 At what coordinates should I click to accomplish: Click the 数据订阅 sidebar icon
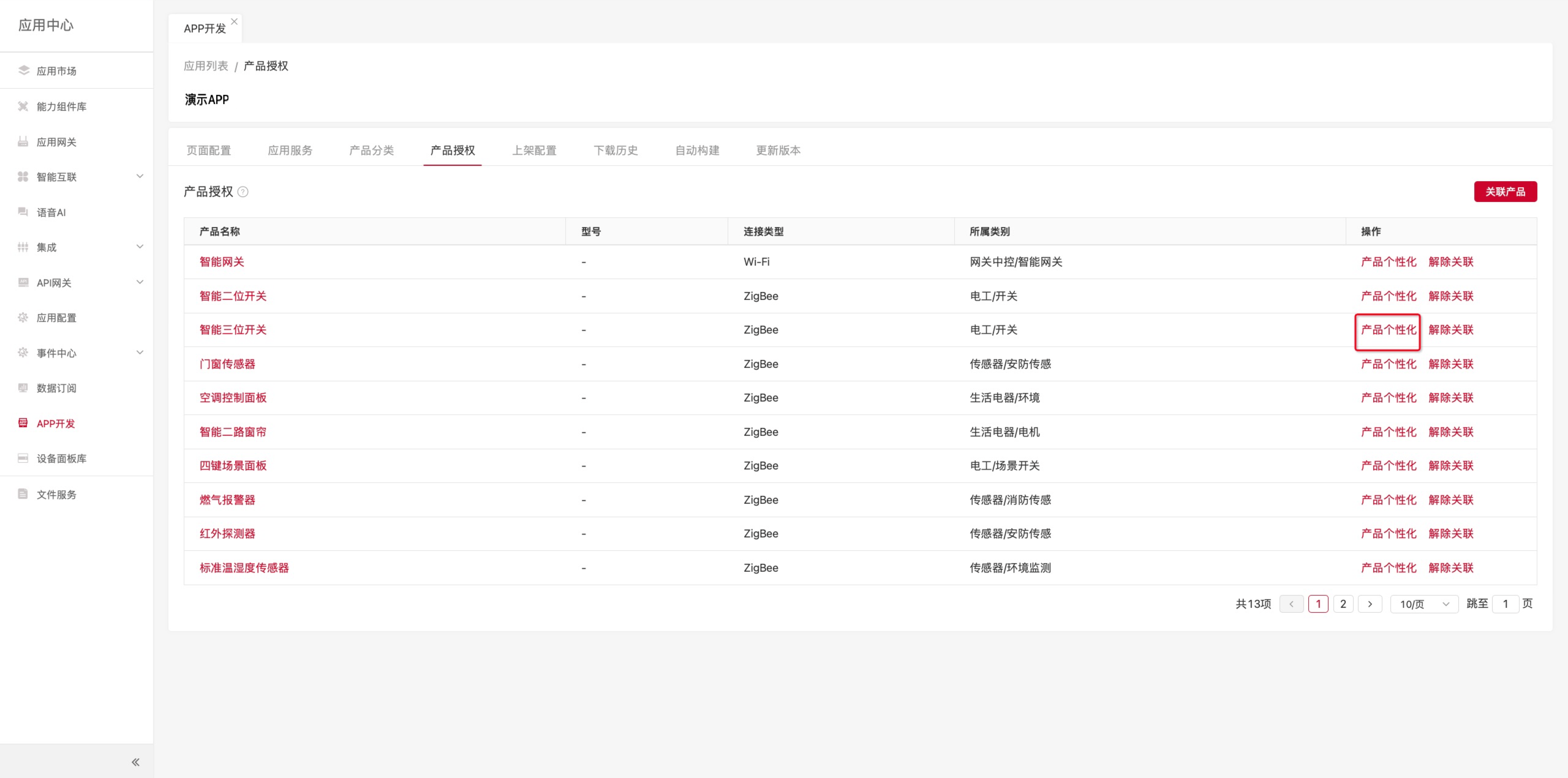(x=23, y=388)
